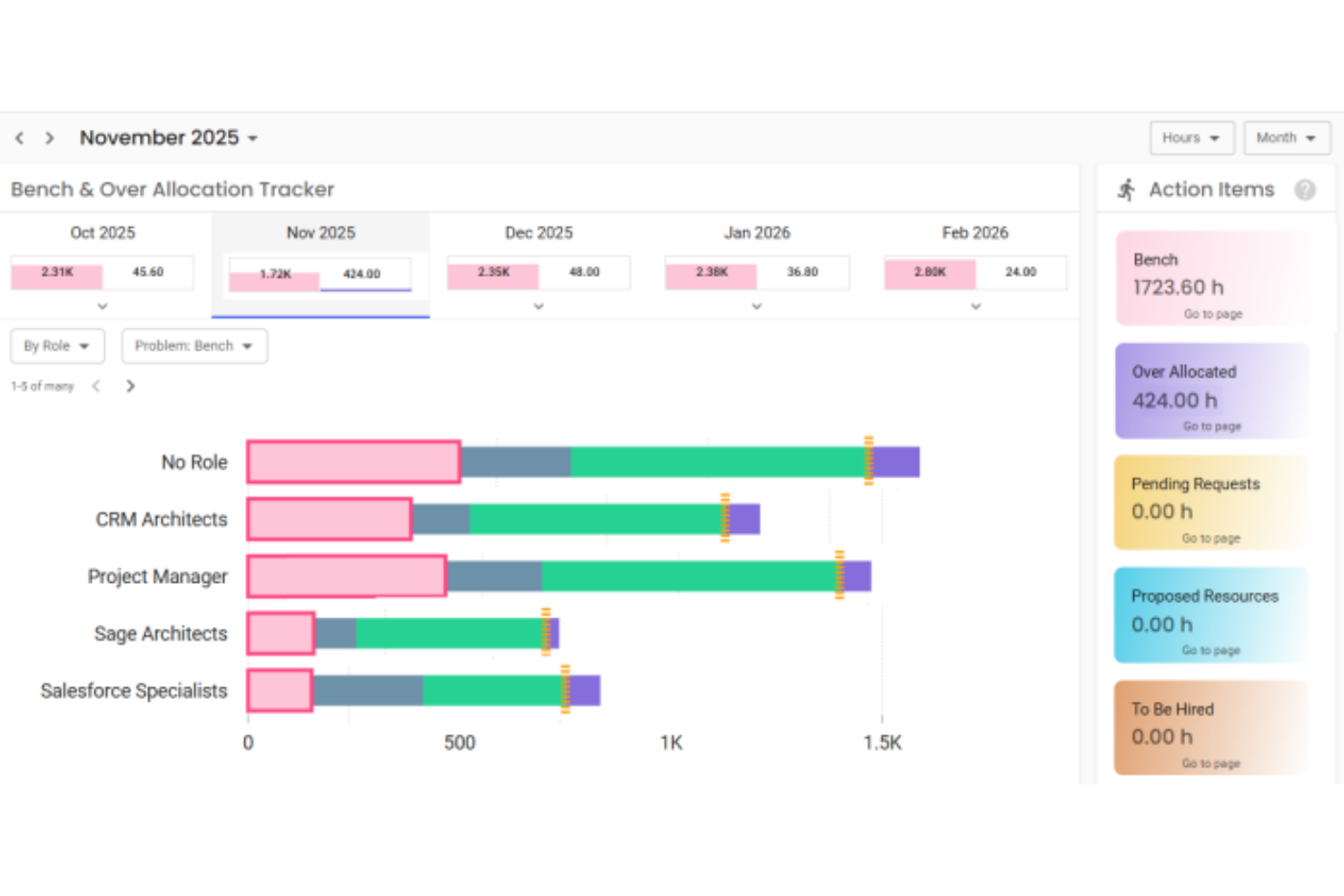The width and height of the screenshot is (1344, 896).
Task: Expand the Jan 2026 card chevron
Action: click(x=756, y=306)
